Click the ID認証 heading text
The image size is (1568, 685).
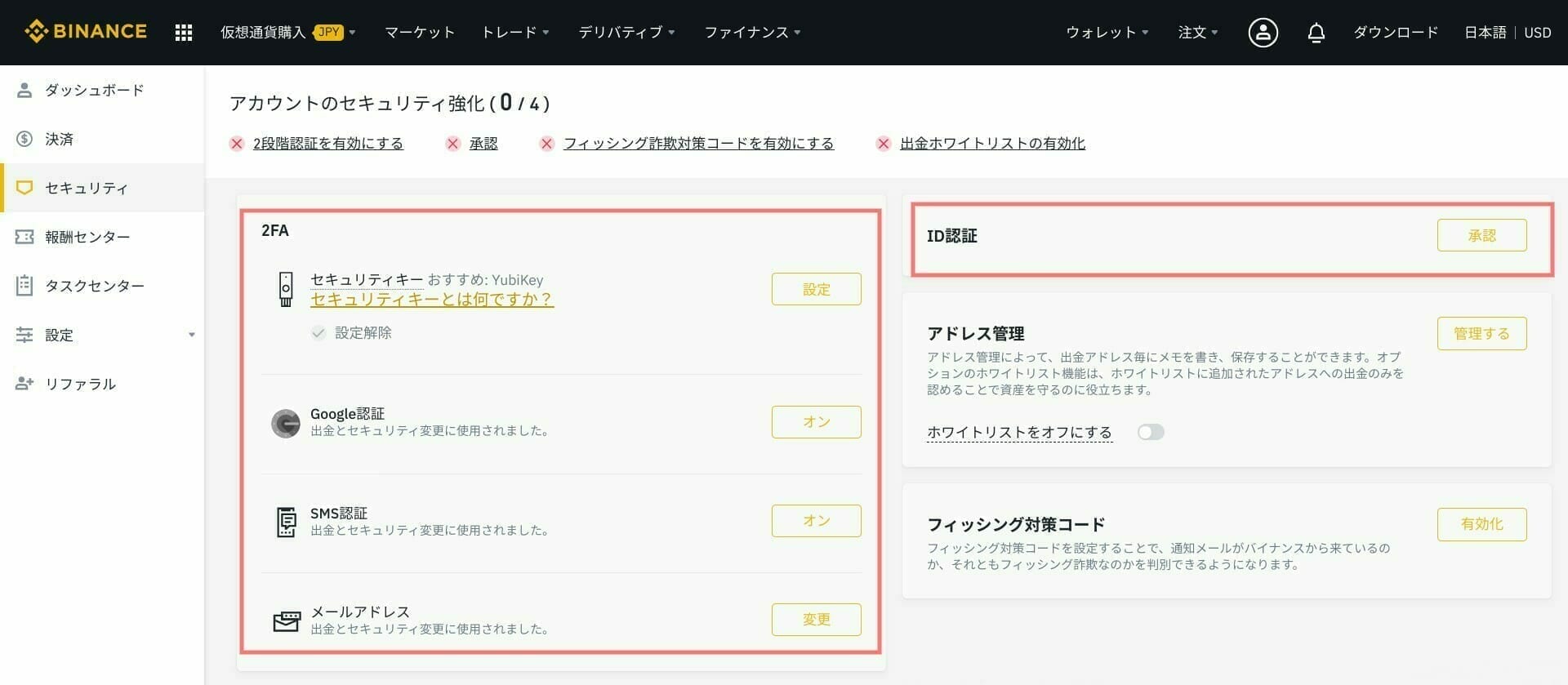pos(952,236)
